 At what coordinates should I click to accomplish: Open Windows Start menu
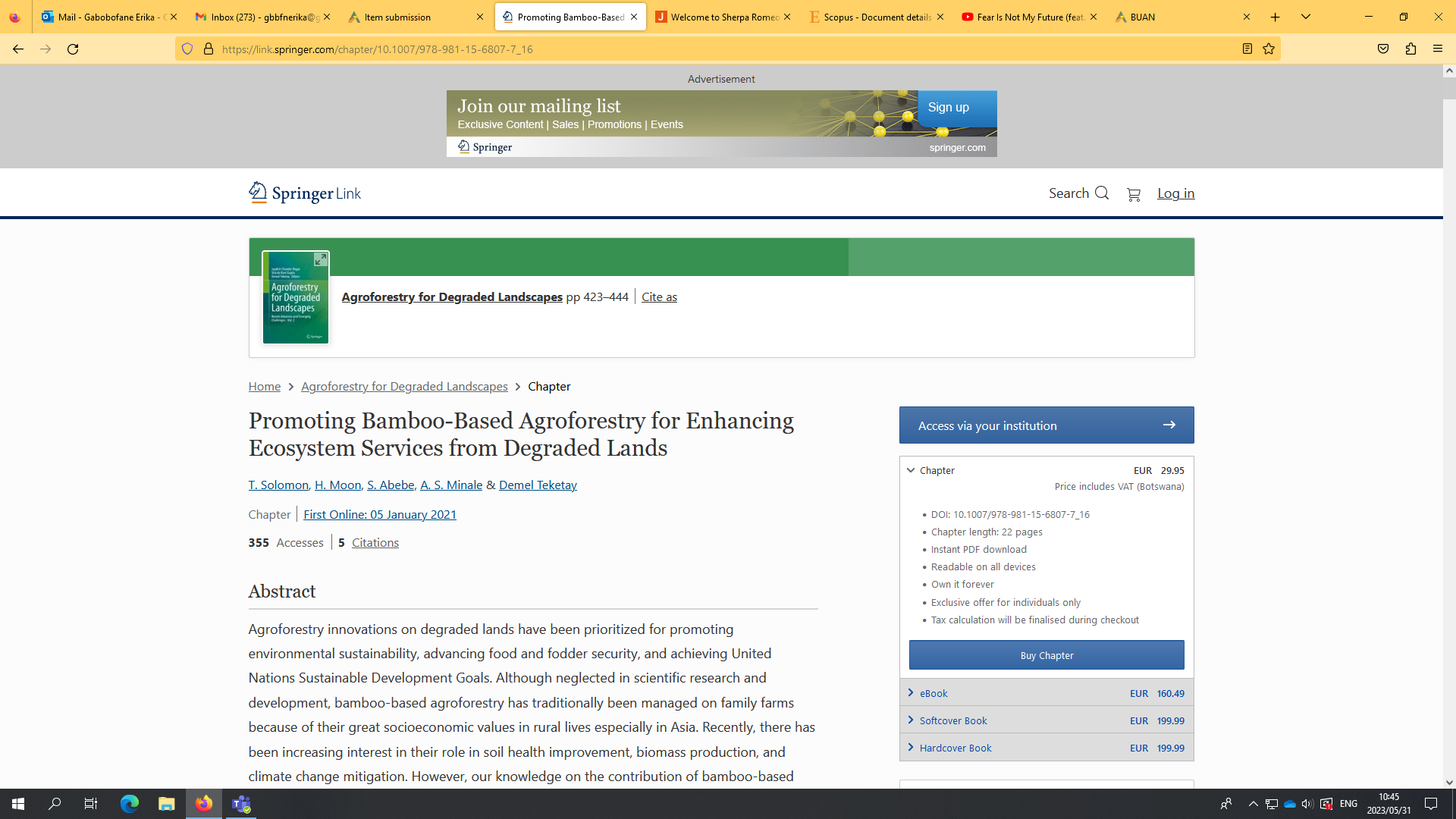(x=18, y=804)
